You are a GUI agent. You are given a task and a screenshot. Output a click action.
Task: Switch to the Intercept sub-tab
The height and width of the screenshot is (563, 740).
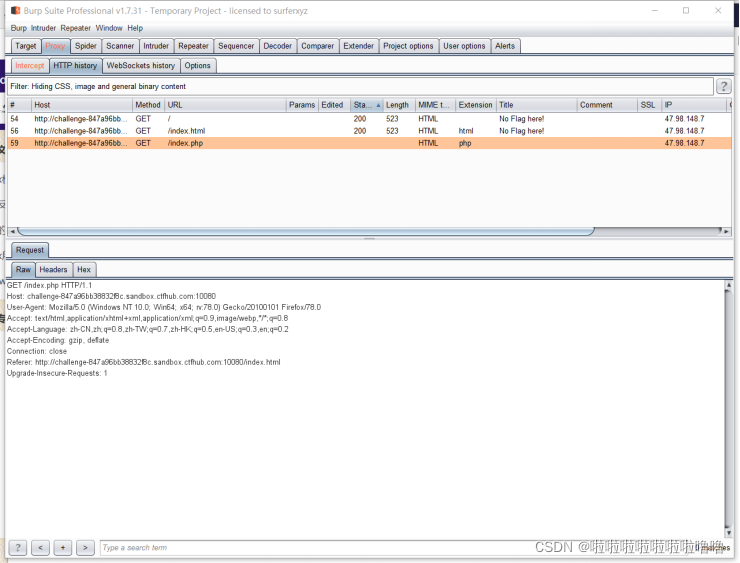point(30,66)
